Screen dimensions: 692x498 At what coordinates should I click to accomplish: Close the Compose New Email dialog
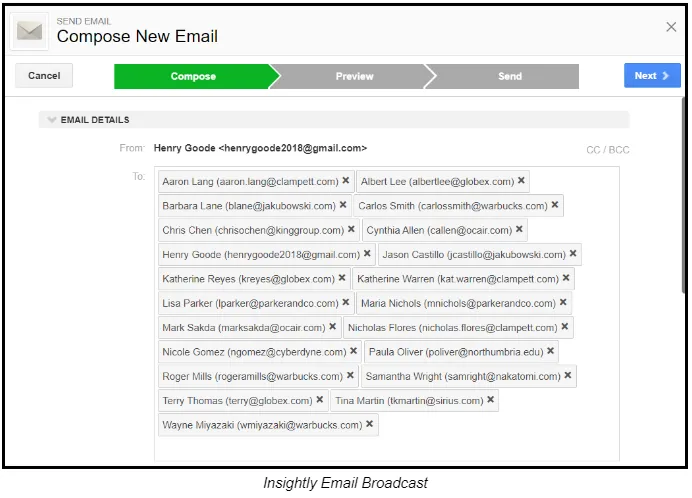pyautogui.click(x=671, y=27)
